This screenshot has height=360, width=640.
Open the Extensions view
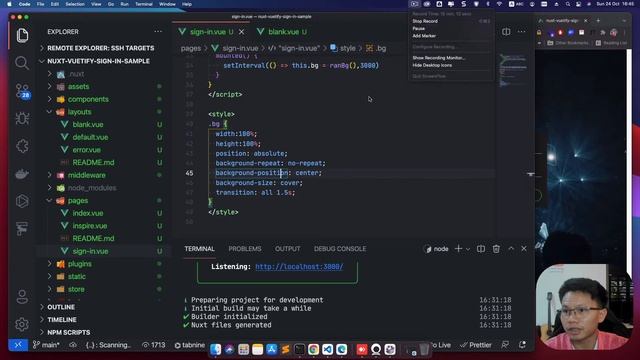22,146
